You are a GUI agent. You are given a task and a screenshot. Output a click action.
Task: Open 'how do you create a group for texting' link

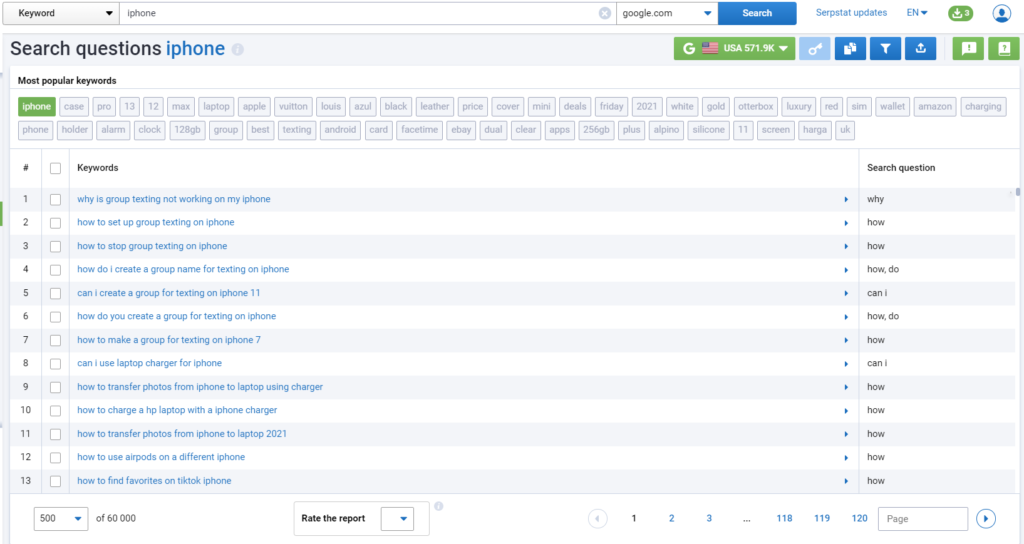pos(176,316)
